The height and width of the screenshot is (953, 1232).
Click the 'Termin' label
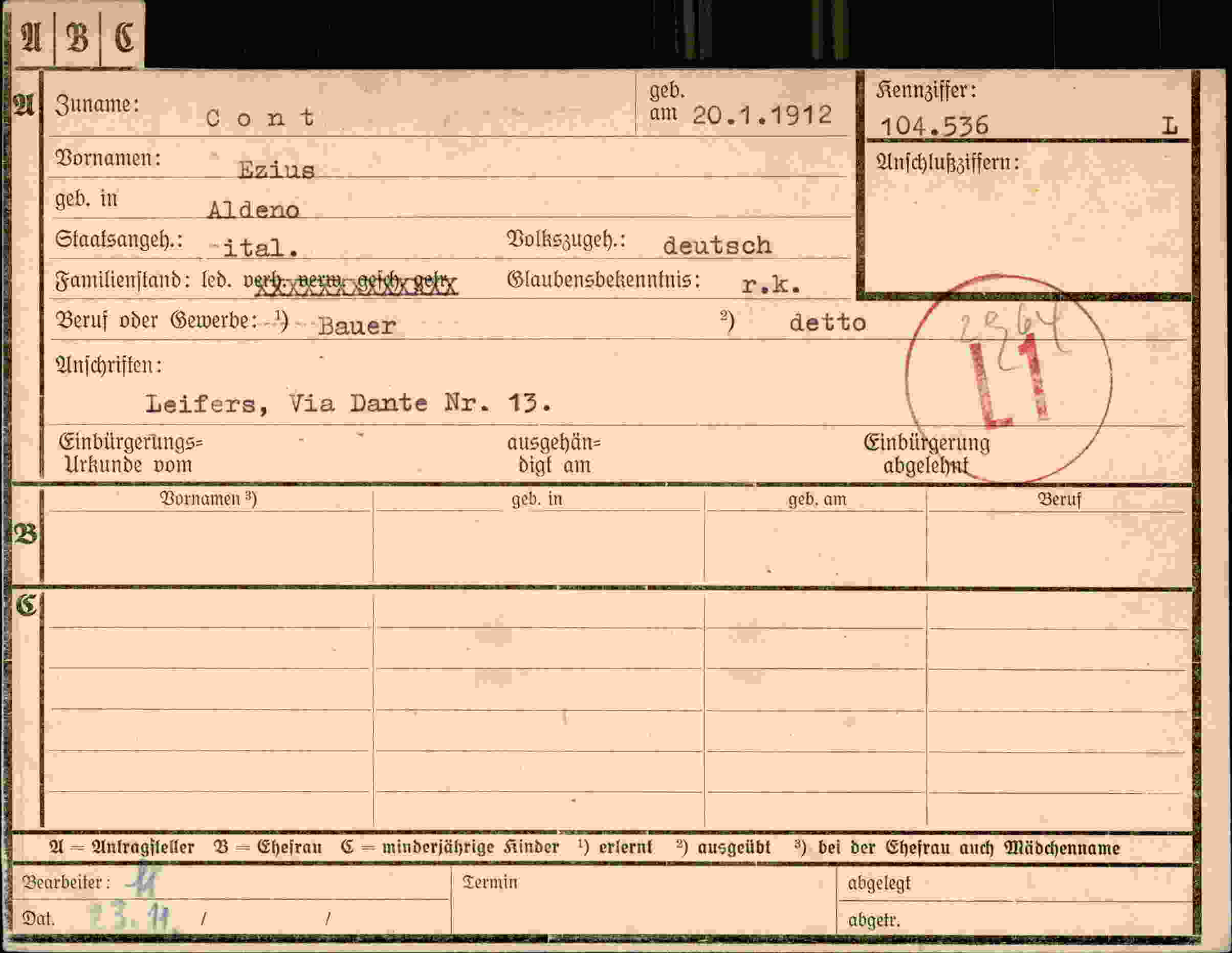pyautogui.click(x=489, y=882)
